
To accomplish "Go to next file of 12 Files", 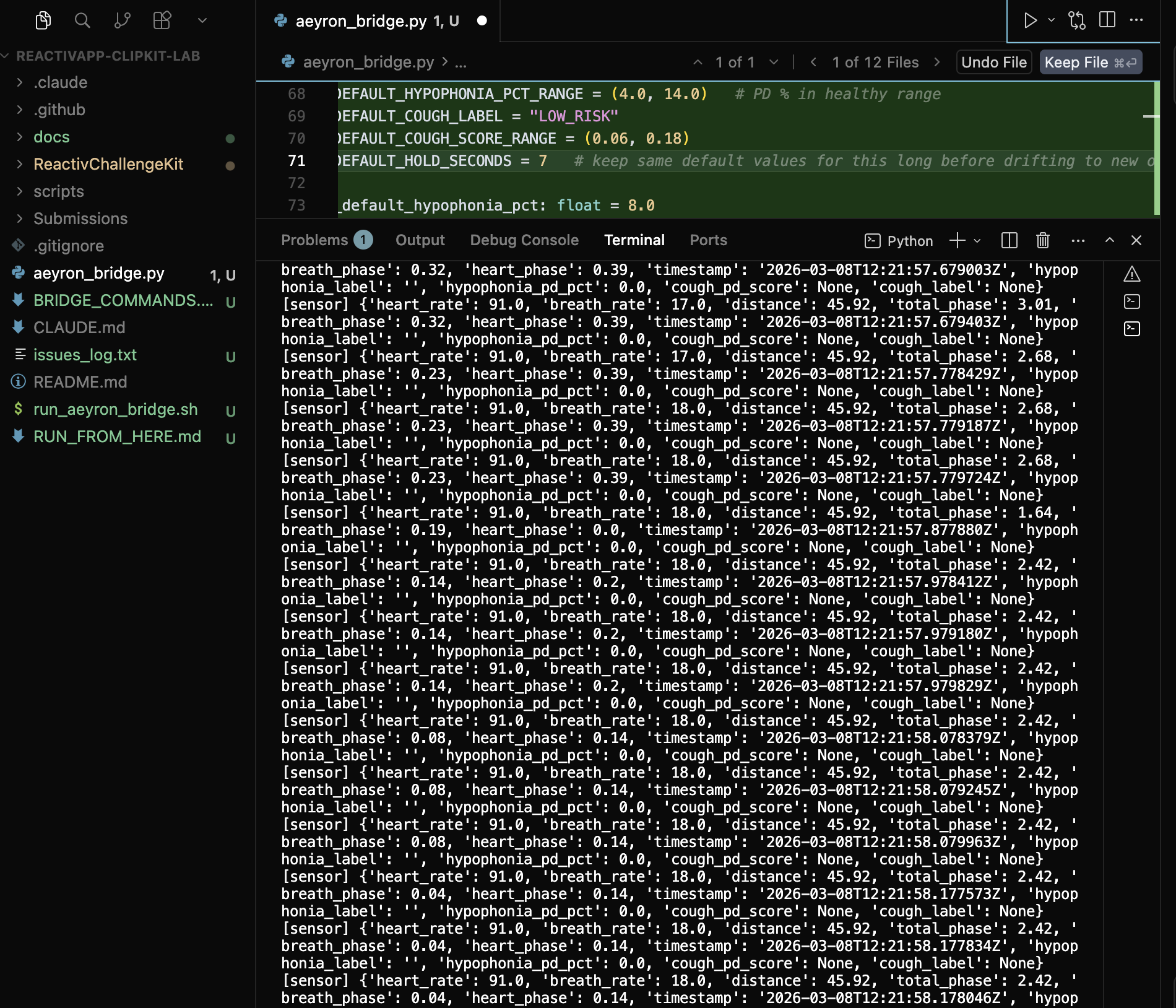I will click(x=937, y=62).
